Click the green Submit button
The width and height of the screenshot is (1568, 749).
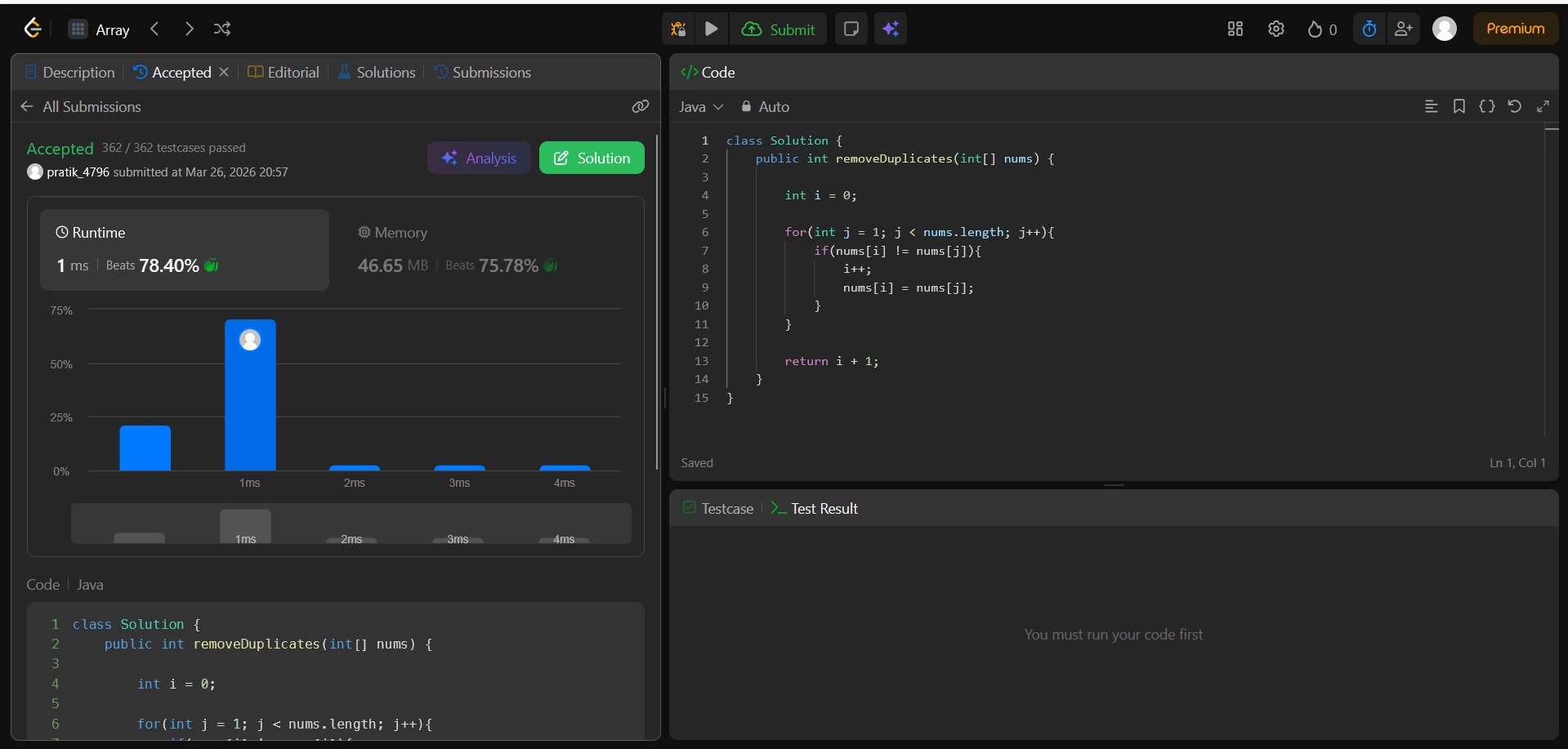(x=778, y=29)
